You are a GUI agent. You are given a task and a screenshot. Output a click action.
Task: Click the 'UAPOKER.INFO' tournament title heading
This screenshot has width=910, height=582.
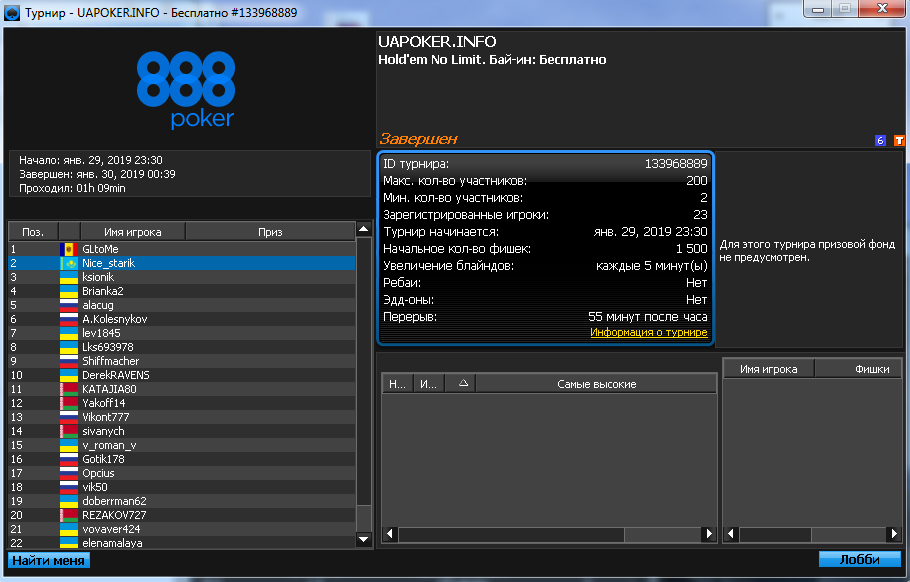(x=437, y=42)
